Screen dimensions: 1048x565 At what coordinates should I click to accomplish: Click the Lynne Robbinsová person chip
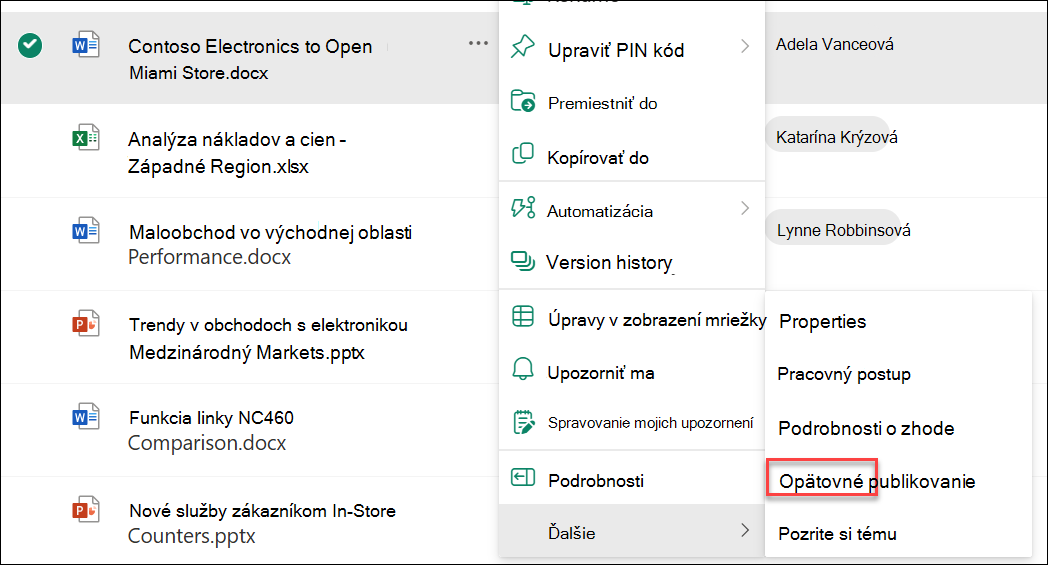click(836, 229)
